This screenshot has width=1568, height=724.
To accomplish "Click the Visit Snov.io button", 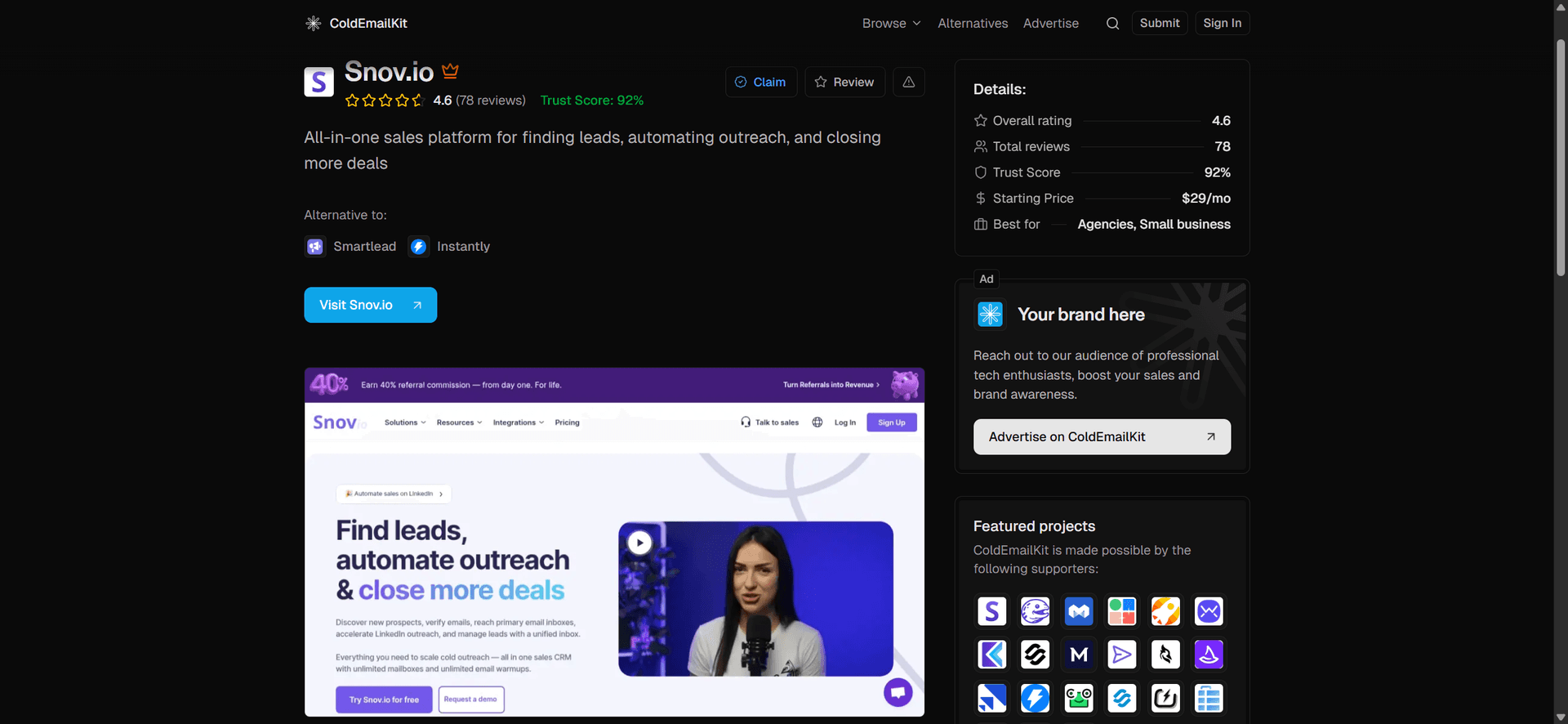I will (x=370, y=305).
